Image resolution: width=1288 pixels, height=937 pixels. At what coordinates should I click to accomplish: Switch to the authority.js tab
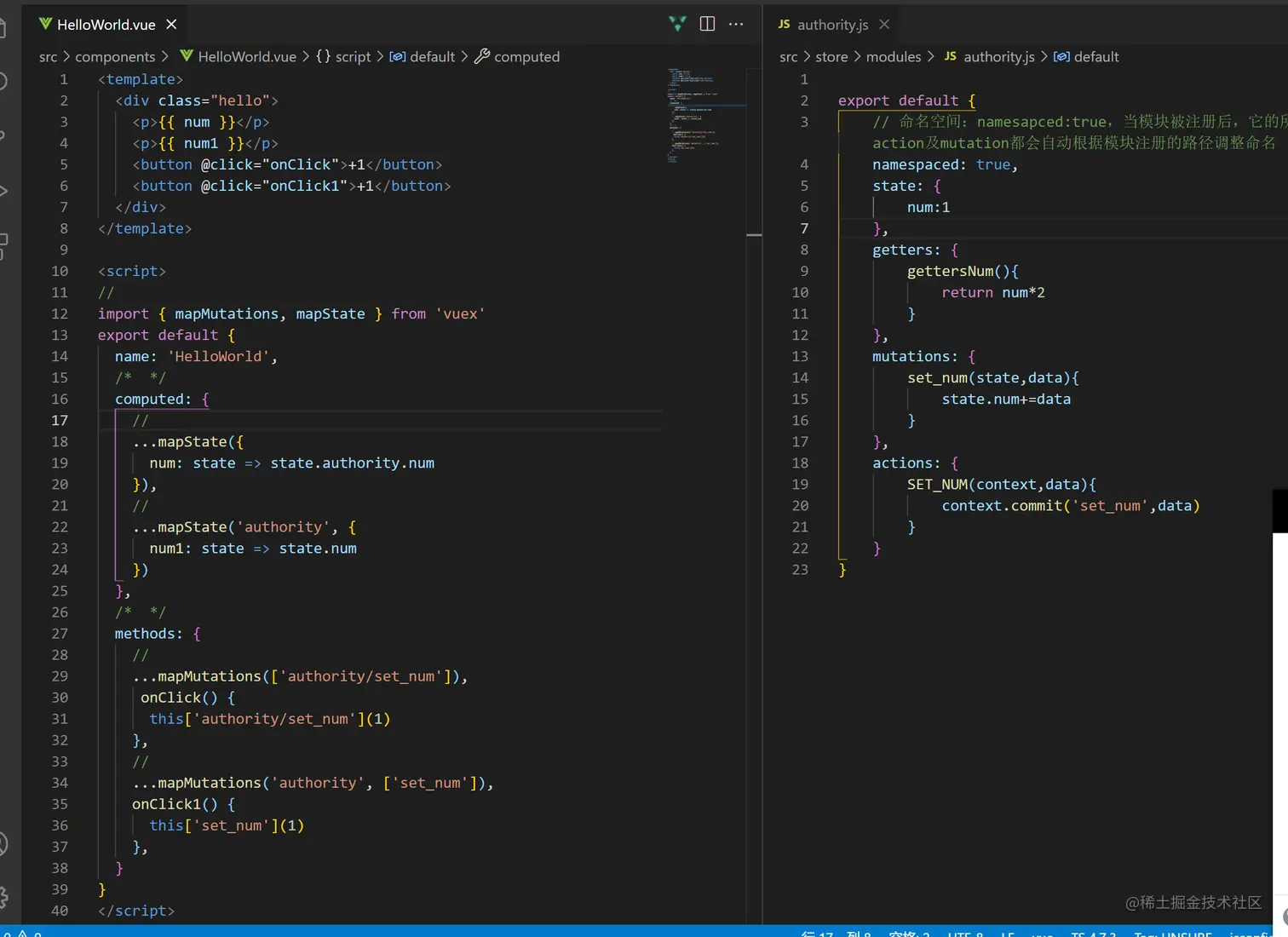click(833, 25)
